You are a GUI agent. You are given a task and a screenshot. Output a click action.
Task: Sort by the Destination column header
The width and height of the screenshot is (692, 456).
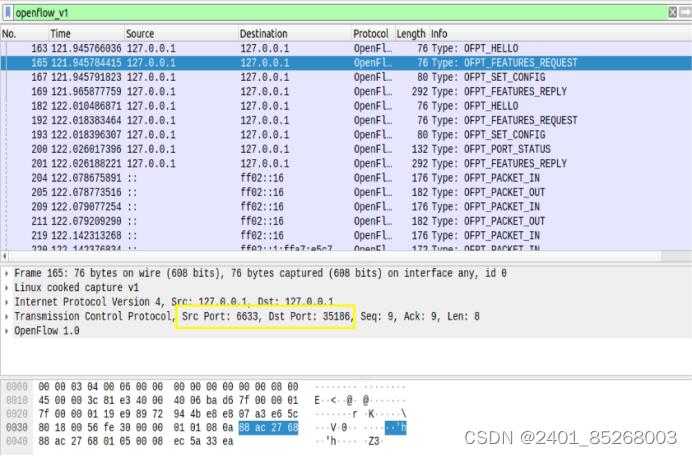click(294, 34)
